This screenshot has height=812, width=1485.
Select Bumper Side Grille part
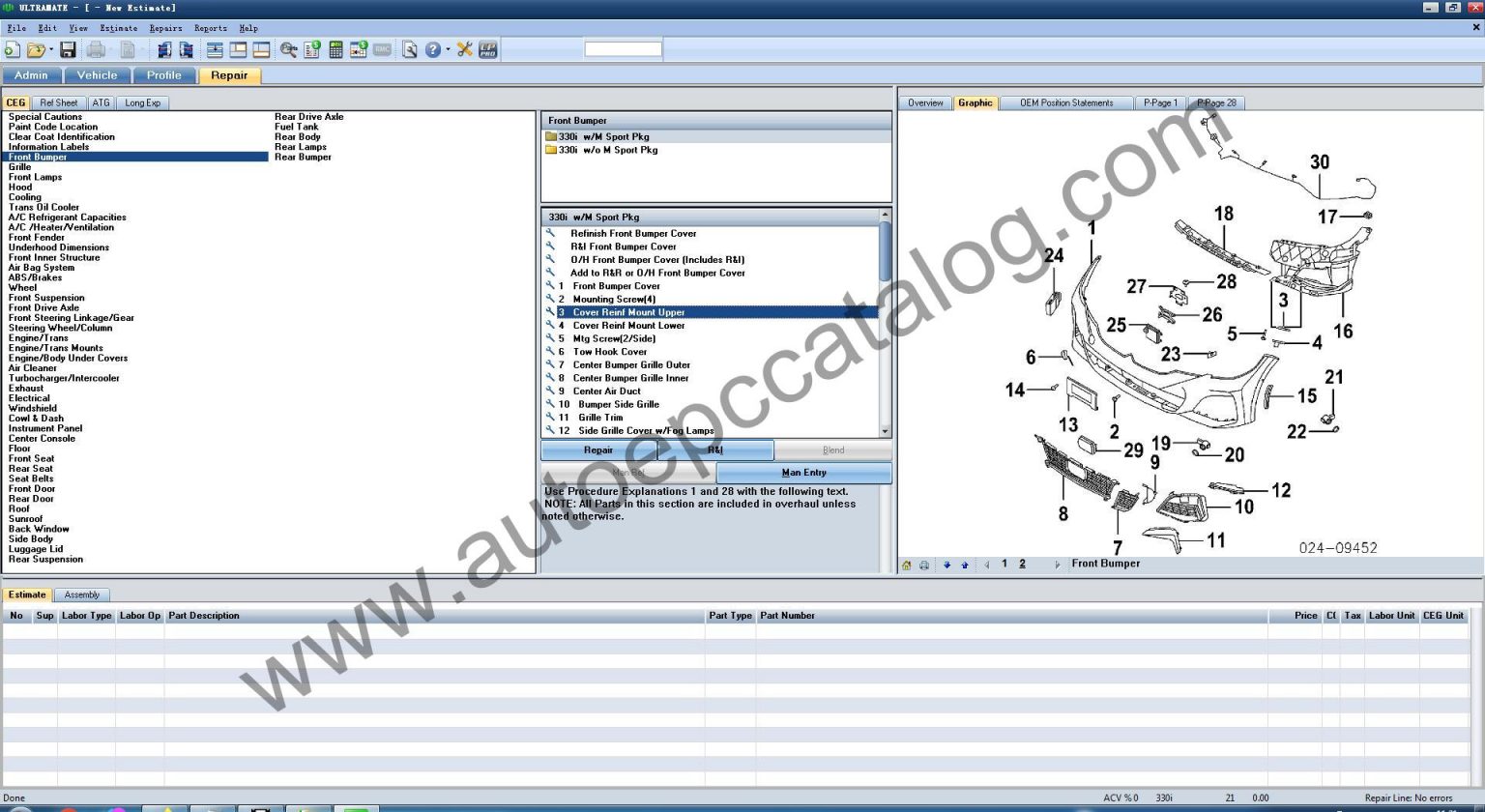pos(619,404)
